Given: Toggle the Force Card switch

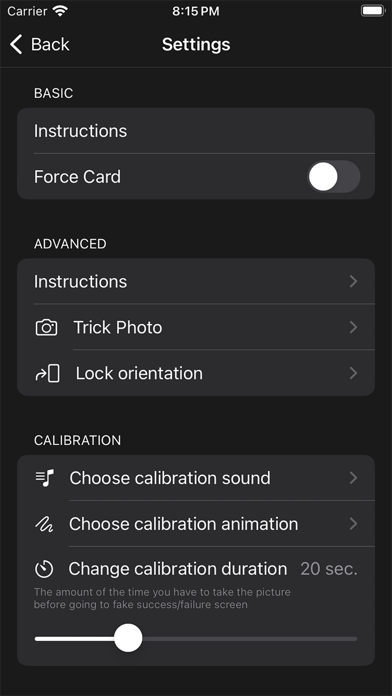Looking at the screenshot, I should [x=334, y=177].
